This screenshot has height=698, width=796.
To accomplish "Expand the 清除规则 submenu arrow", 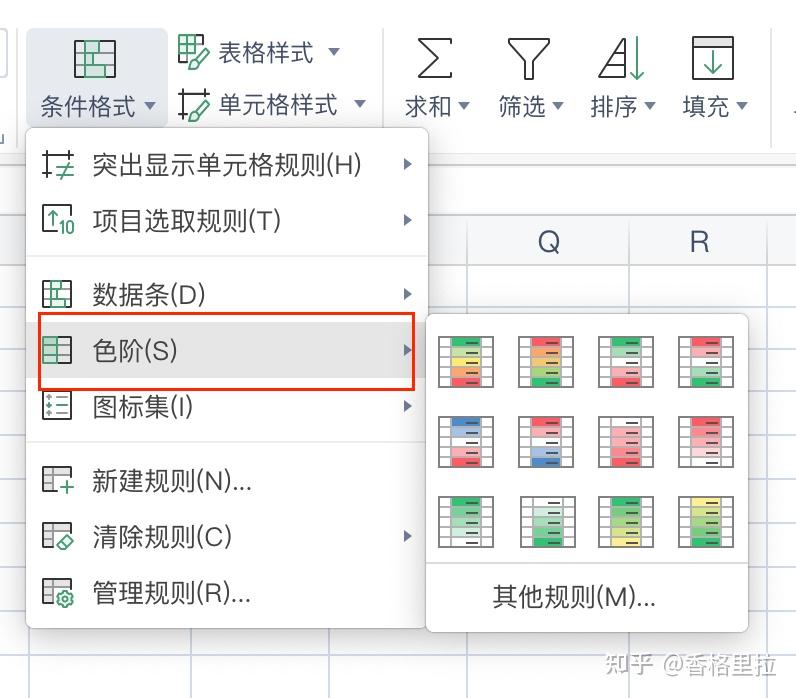I will click(x=407, y=536).
